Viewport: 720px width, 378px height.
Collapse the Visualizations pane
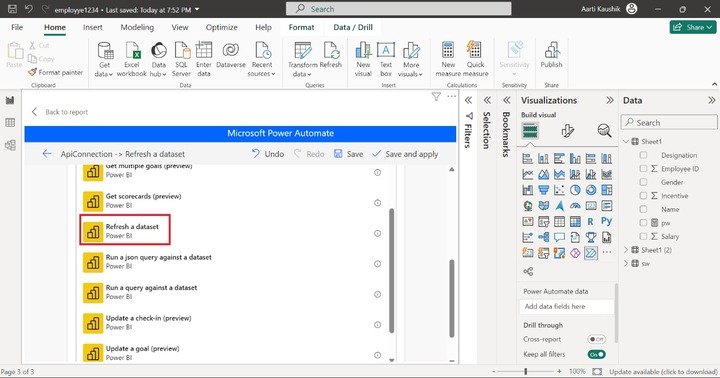[610, 100]
